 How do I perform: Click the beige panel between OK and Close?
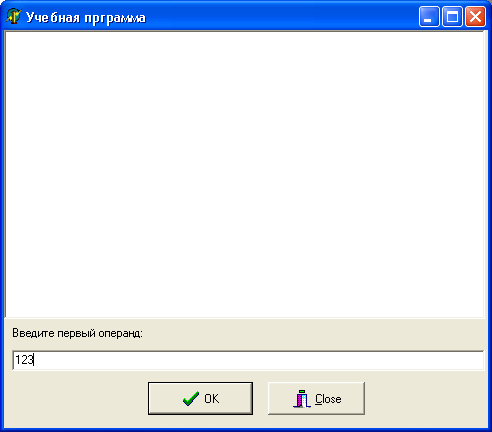260,399
